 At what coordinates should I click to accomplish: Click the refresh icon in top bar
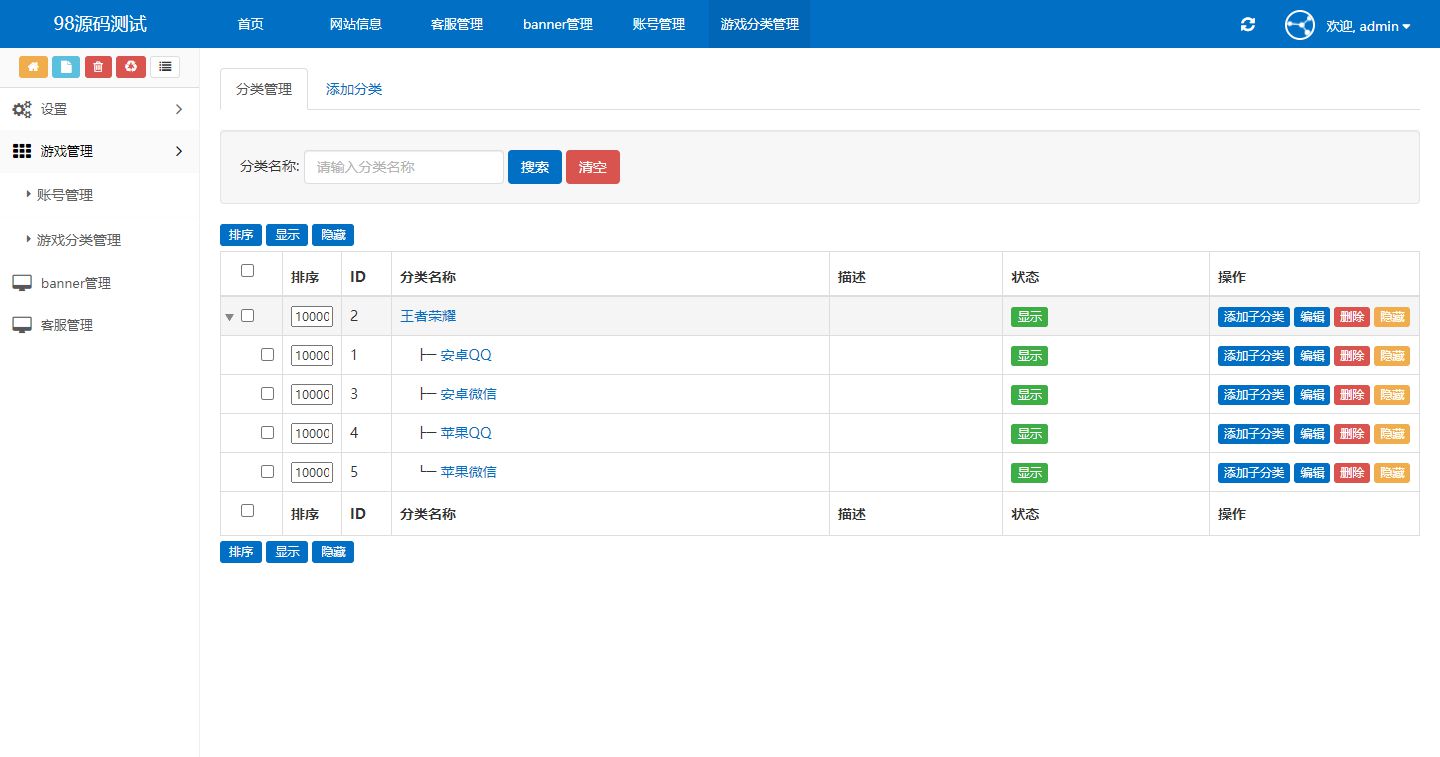(x=1247, y=25)
